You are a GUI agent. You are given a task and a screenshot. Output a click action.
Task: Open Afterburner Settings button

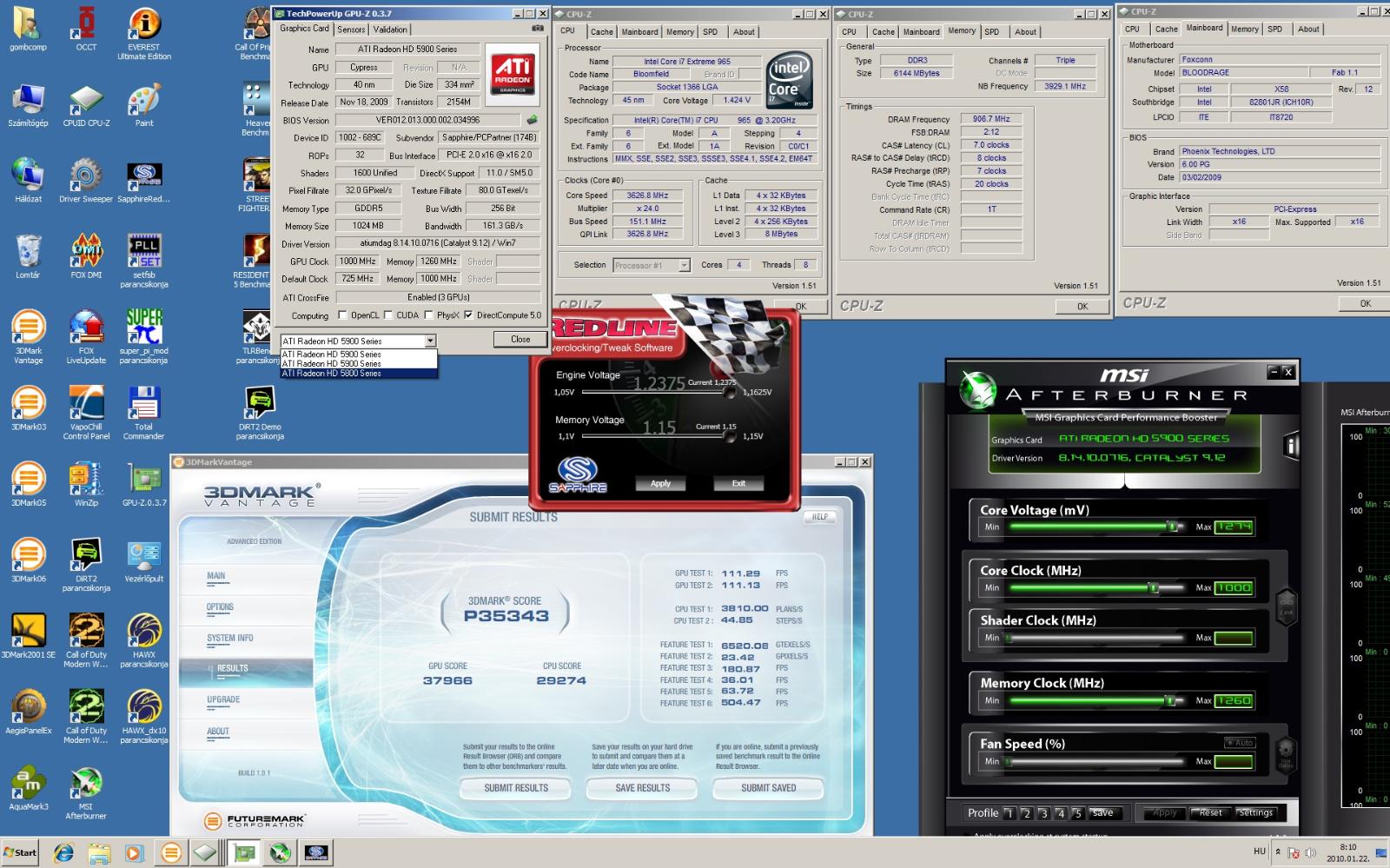(x=1255, y=813)
